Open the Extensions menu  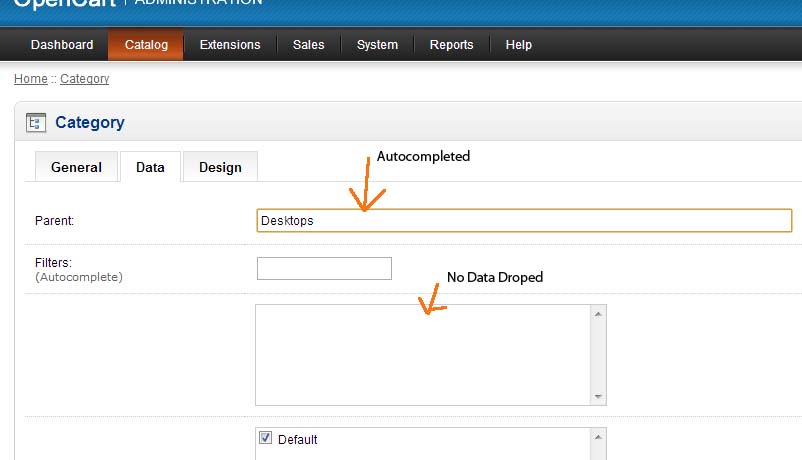(x=230, y=45)
